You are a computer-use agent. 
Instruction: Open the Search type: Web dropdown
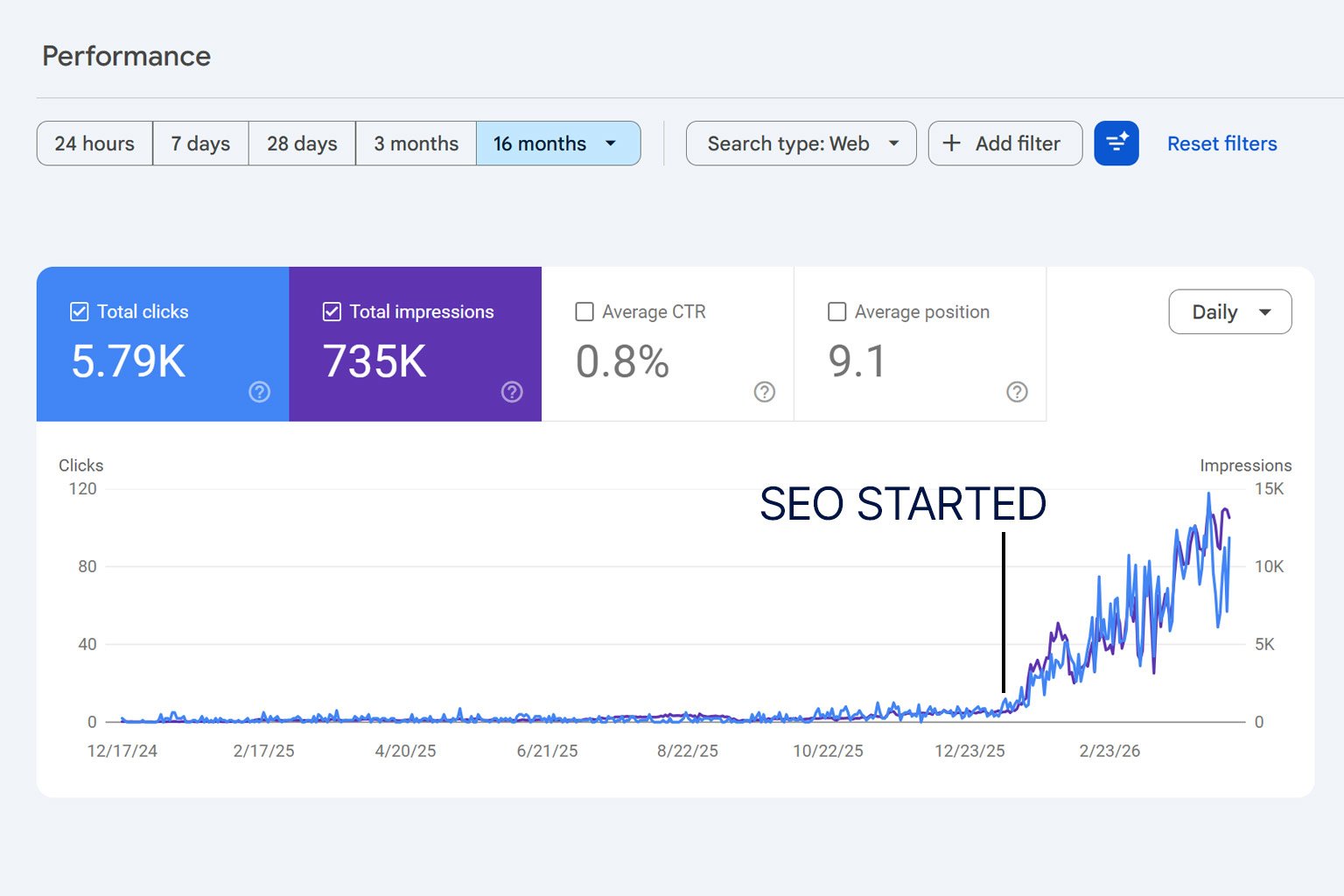click(801, 143)
